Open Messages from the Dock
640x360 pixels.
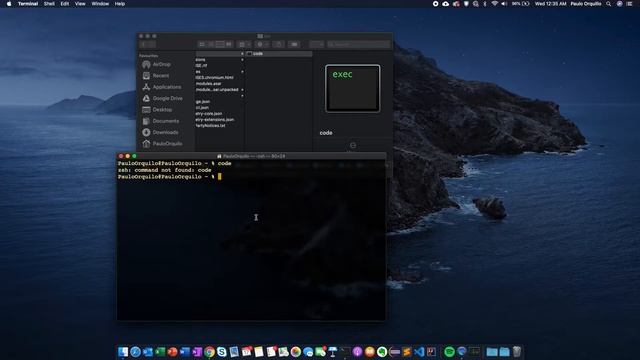(308, 352)
